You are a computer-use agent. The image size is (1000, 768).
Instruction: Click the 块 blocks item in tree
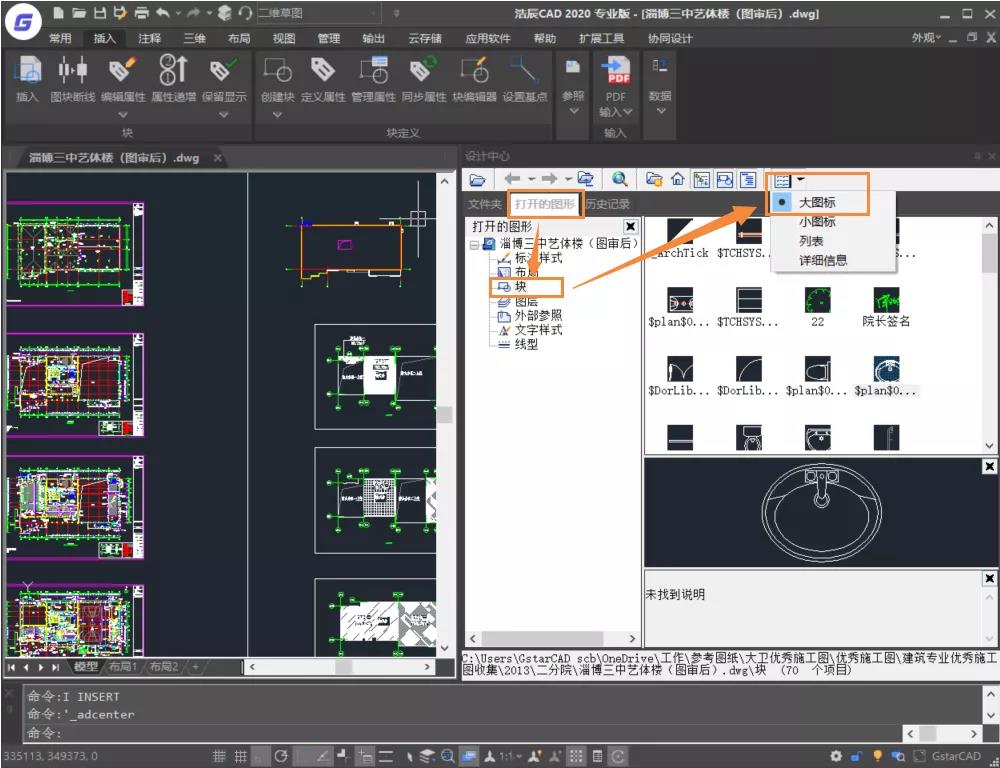521,287
